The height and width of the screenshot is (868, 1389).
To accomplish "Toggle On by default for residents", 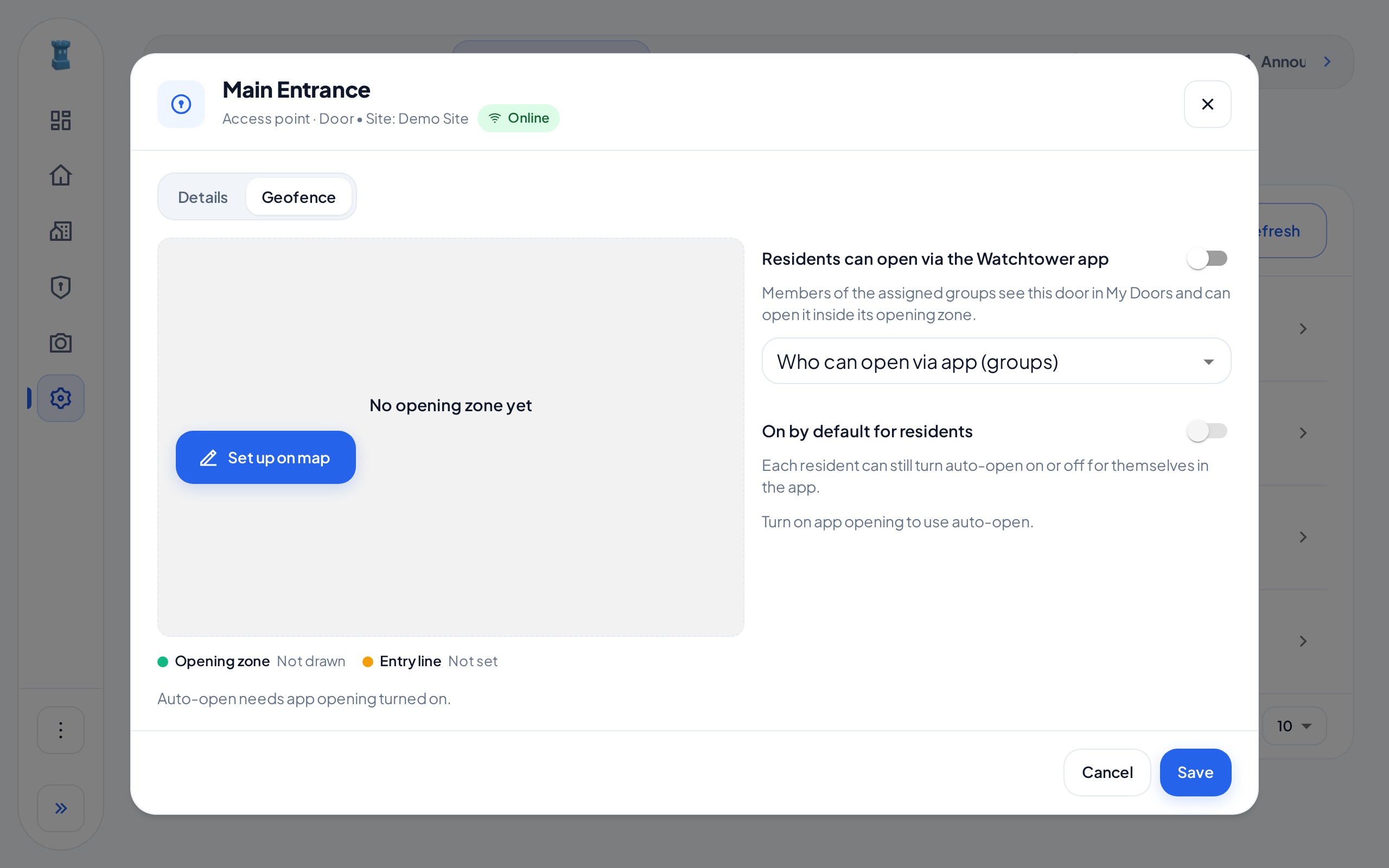I will pos(1207,431).
